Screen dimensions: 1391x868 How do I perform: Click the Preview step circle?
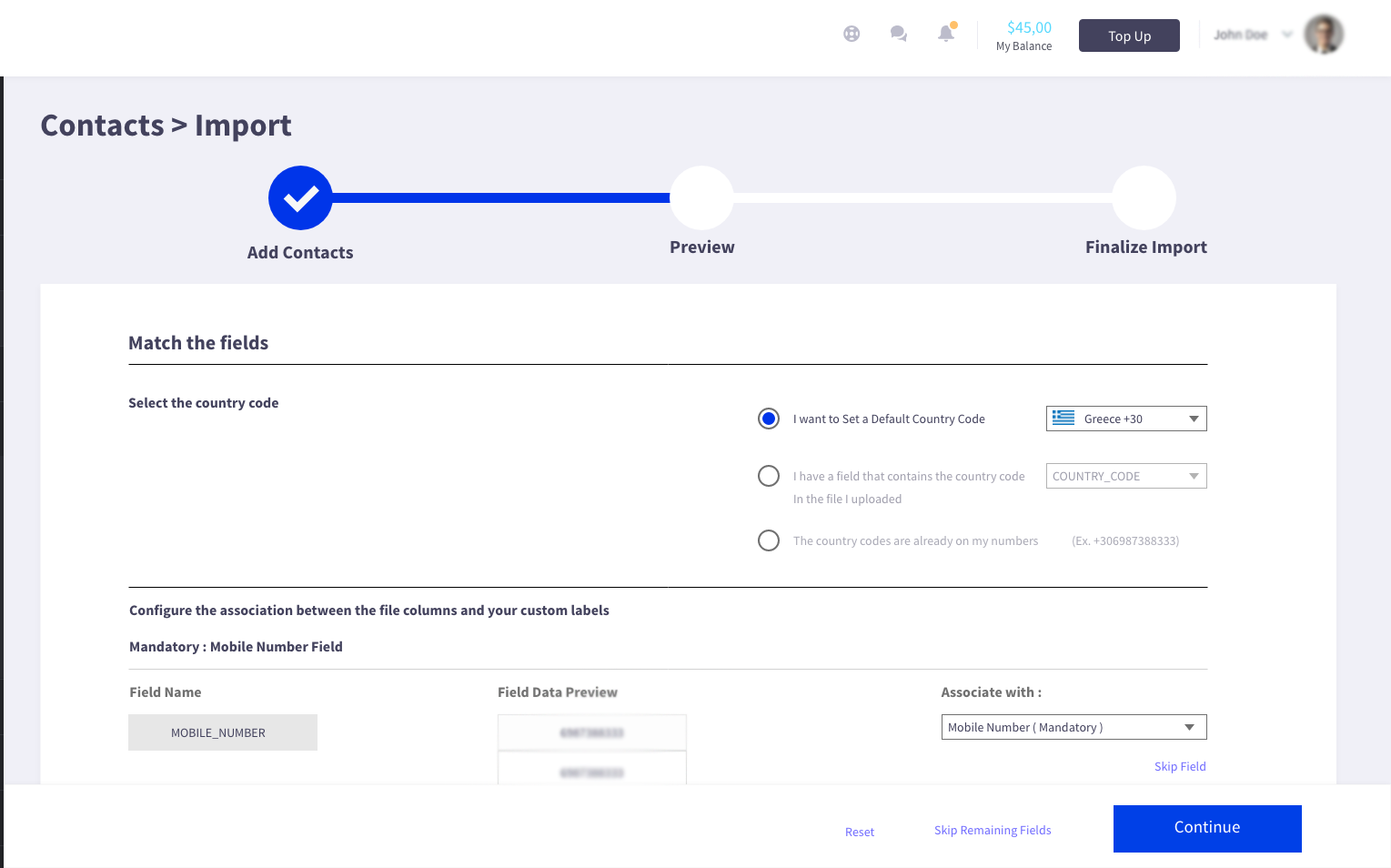click(701, 198)
